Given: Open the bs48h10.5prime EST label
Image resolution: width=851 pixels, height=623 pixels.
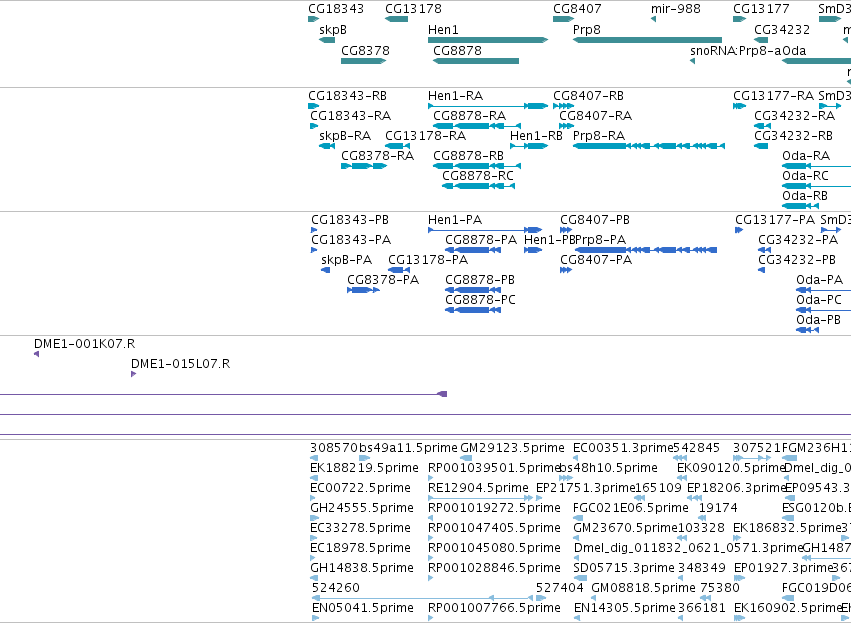Looking at the screenshot, I should [x=608, y=468].
